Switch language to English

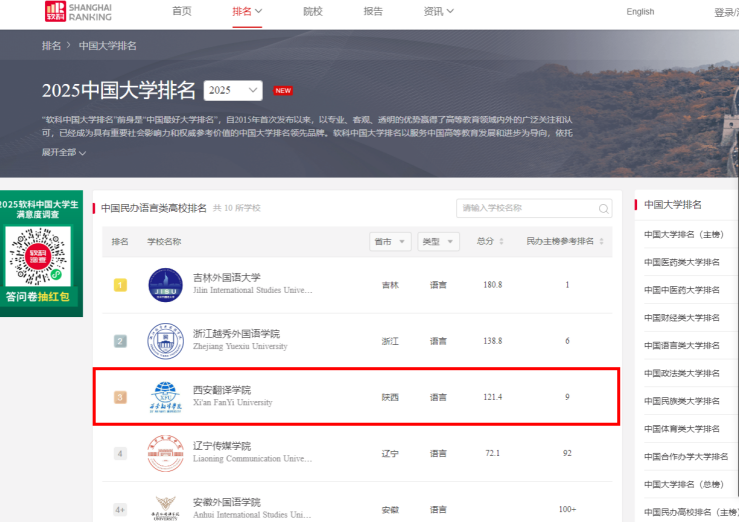pos(640,12)
